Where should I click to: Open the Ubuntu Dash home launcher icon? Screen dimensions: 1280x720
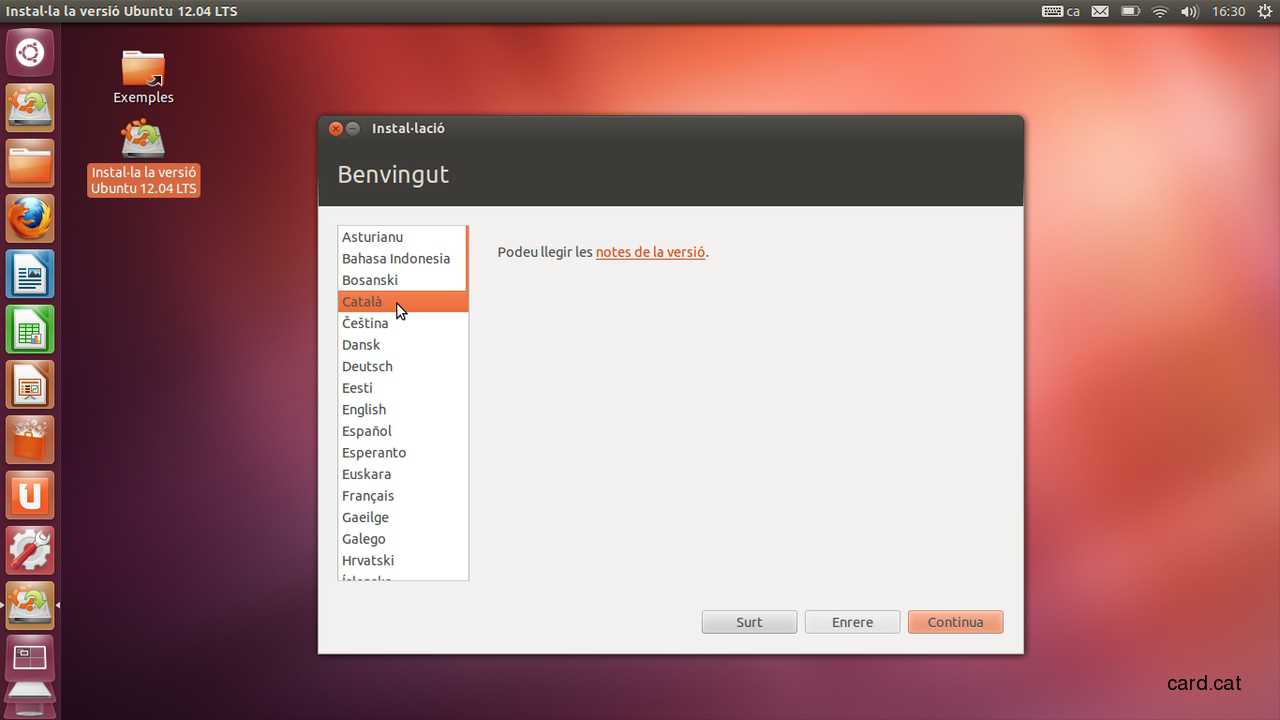pos(30,52)
